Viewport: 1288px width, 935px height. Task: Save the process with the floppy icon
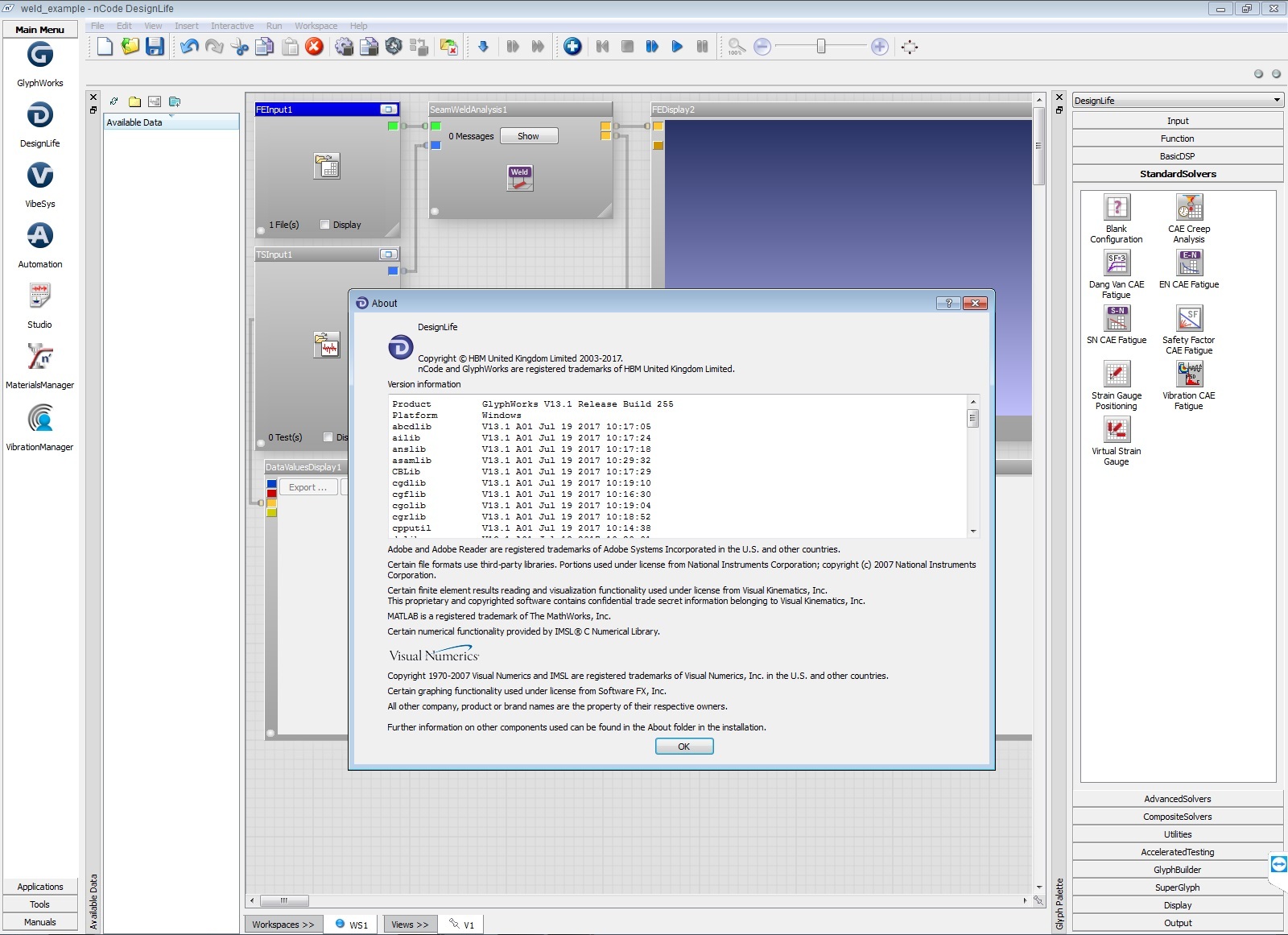click(155, 47)
